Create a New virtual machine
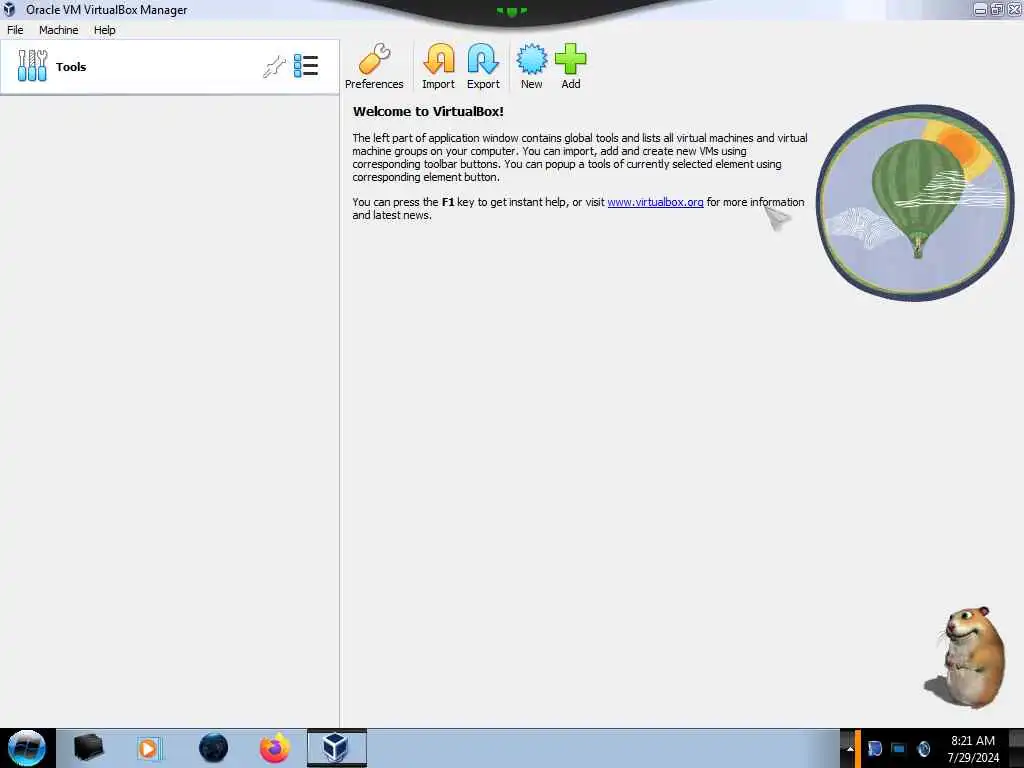This screenshot has height=768, width=1024. pyautogui.click(x=532, y=66)
